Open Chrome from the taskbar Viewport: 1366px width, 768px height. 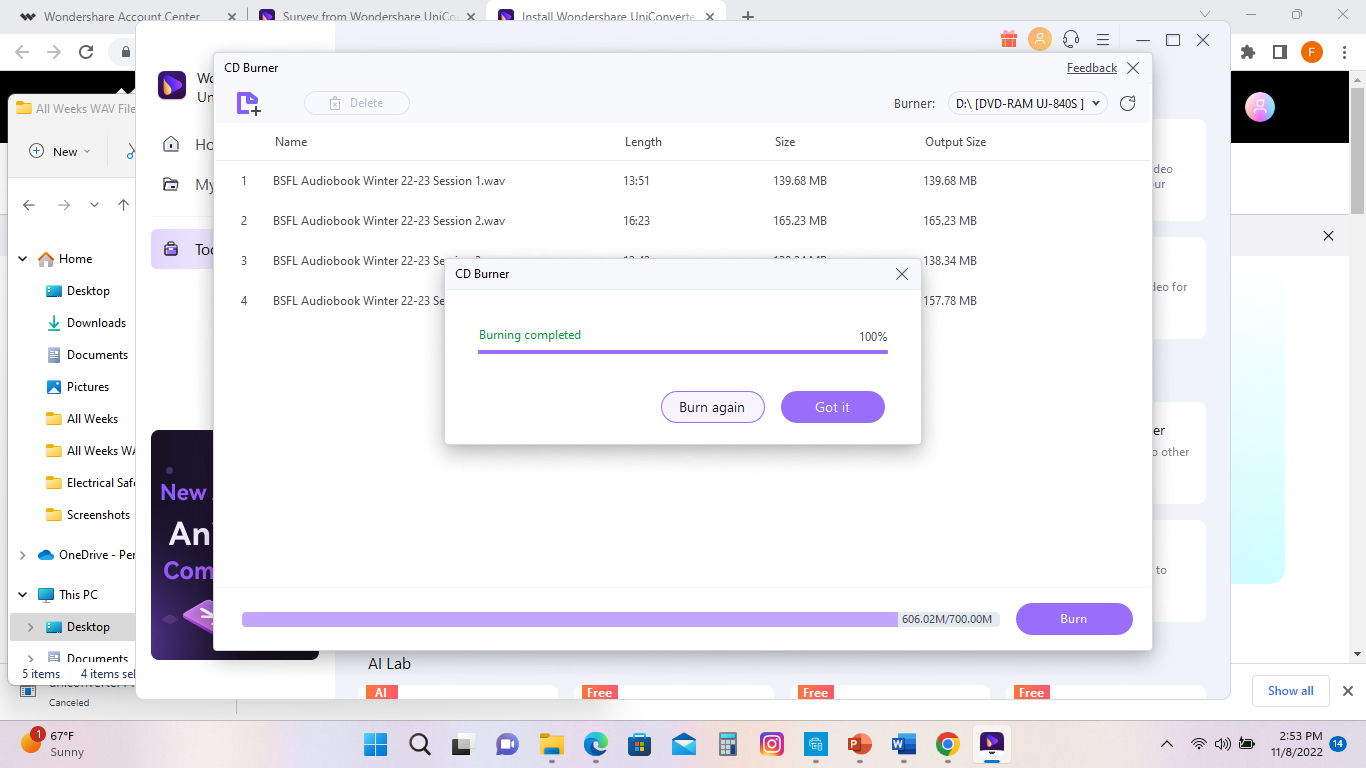947,744
